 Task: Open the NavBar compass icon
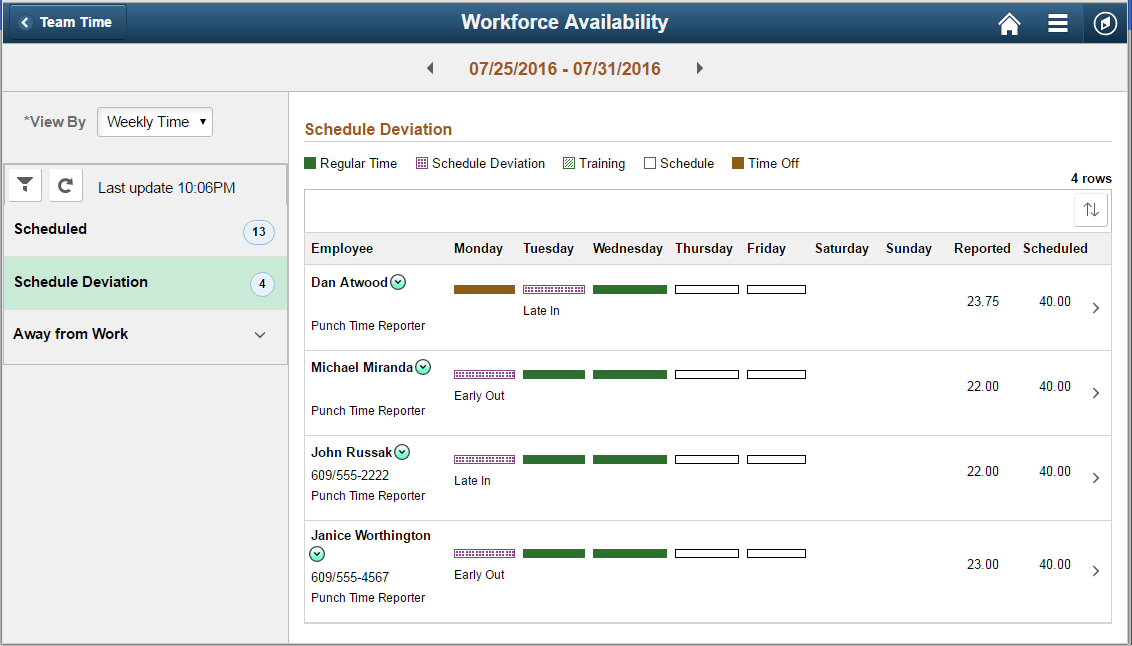(1105, 22)
